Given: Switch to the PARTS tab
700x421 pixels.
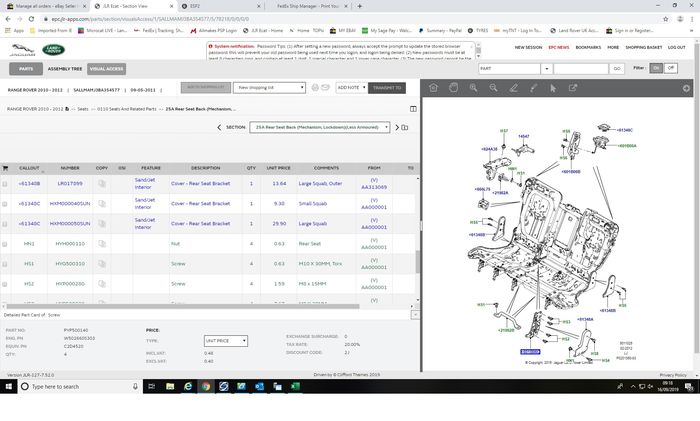Looking at the screenshot, I should [x=26, y=69].
